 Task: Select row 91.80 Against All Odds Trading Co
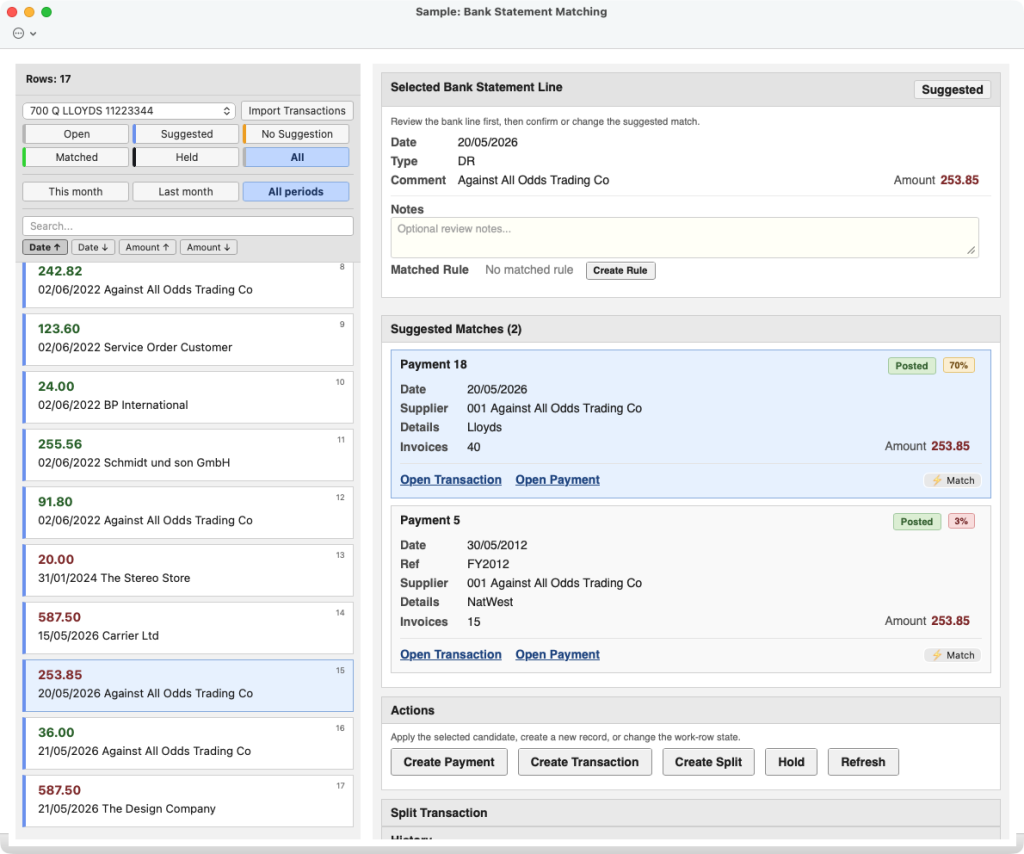tap(188, 512)
